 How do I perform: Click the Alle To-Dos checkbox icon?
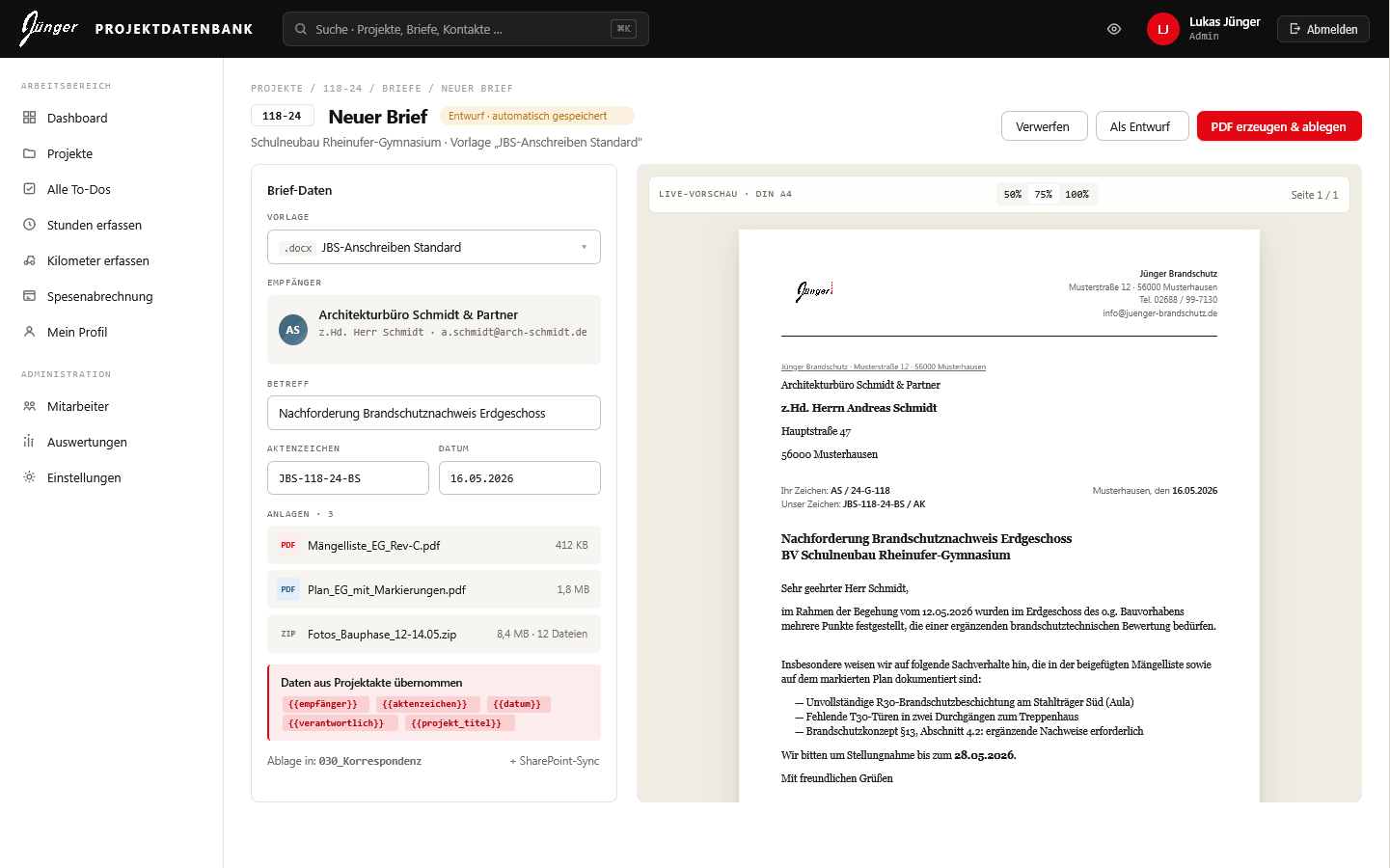(x=29, y=189)
